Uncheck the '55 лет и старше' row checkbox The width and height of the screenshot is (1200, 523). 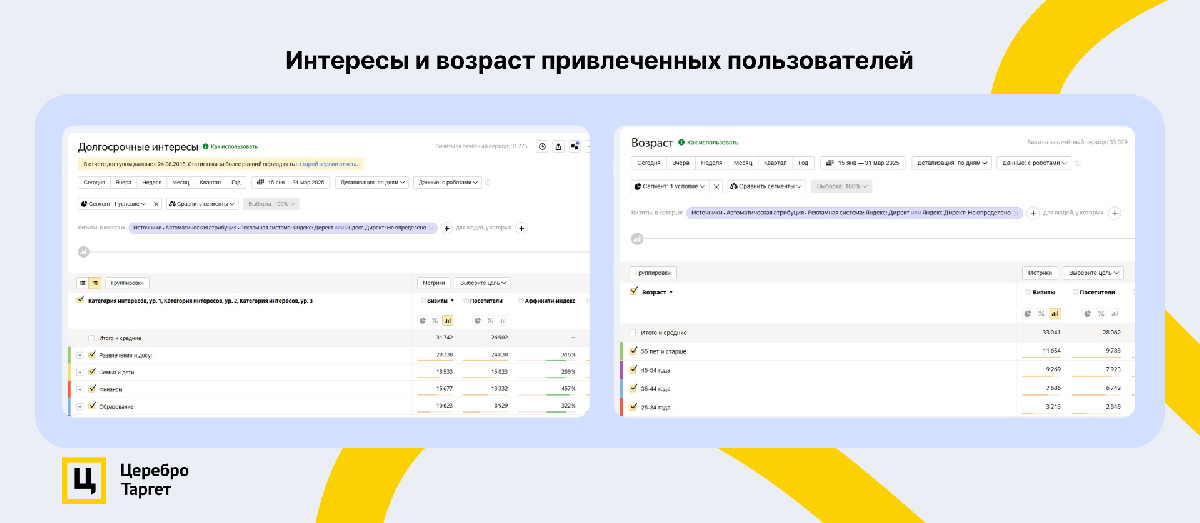click(633, 351)
